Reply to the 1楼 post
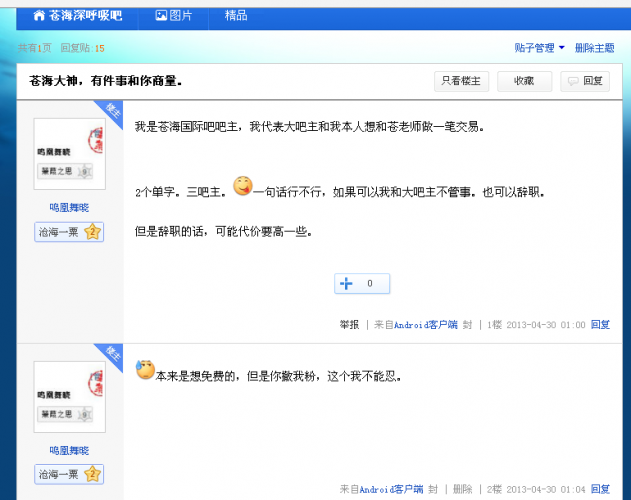The height and width of the screenshot is (500, 631). click(600, 325)
